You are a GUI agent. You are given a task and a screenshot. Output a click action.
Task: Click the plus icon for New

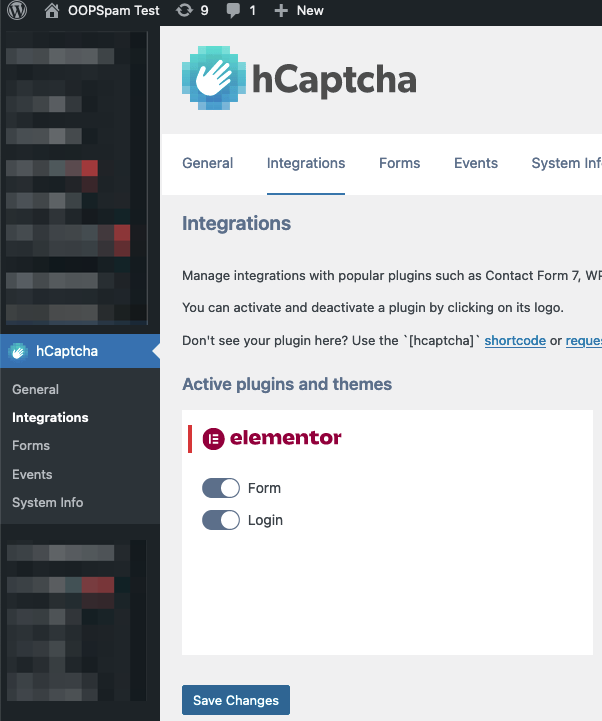(281, 11)
